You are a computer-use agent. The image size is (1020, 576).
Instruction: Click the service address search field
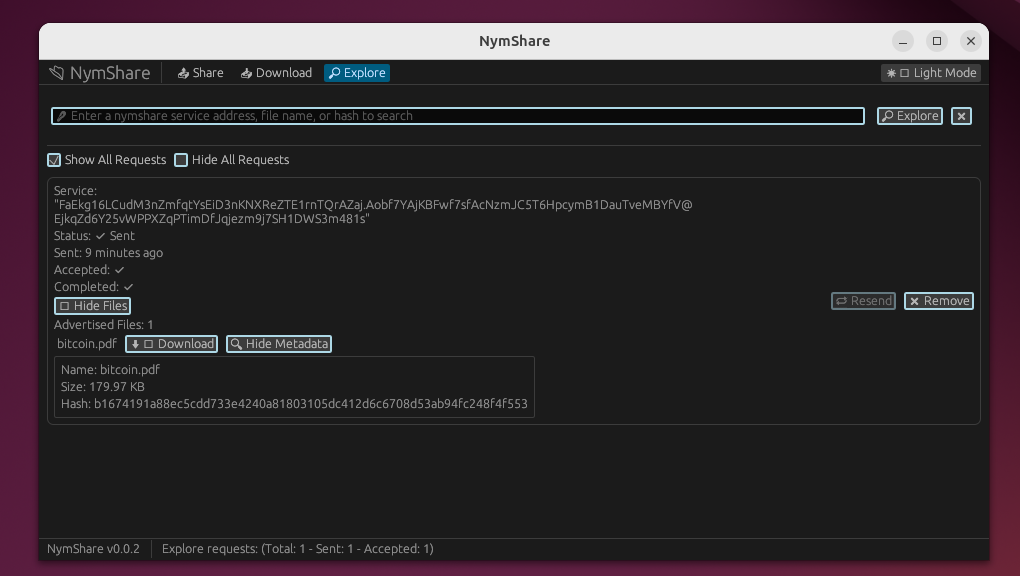click(460, 116)
